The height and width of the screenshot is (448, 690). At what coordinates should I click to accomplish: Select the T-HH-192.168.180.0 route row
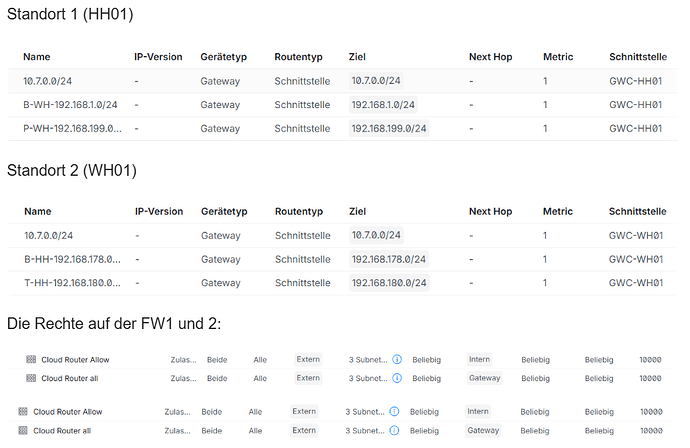pyautogui.click(x=343, y=283)
